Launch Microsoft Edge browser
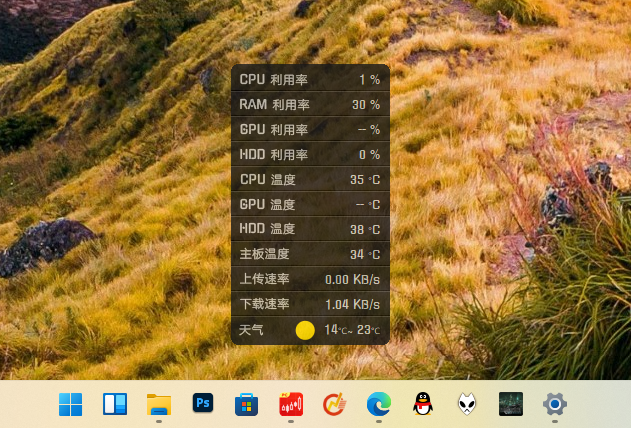 click(x=379, y=404)
